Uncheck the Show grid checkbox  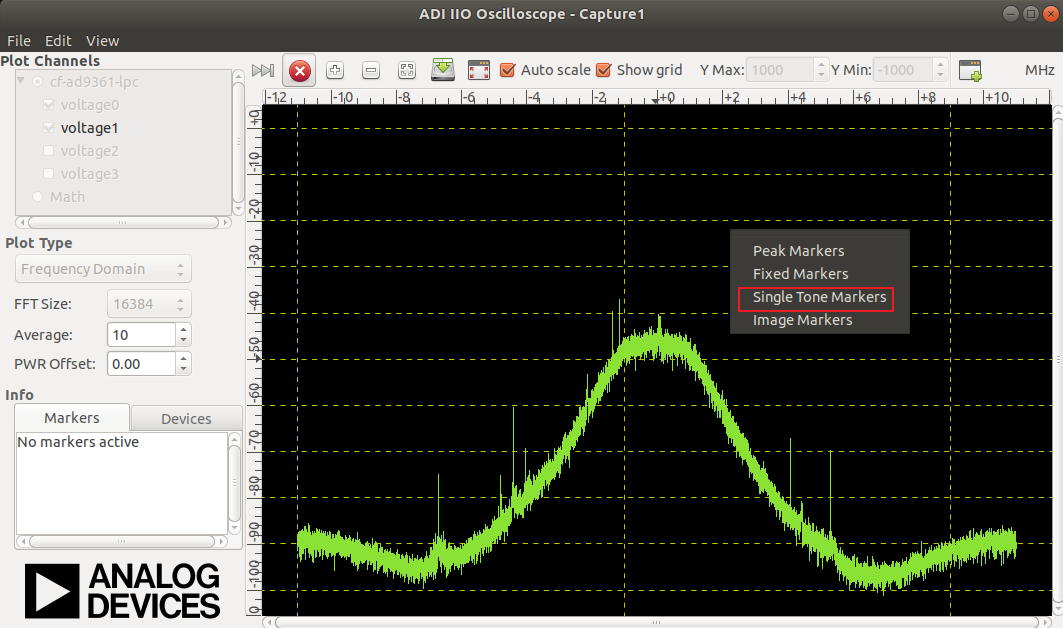pos(604,70)
